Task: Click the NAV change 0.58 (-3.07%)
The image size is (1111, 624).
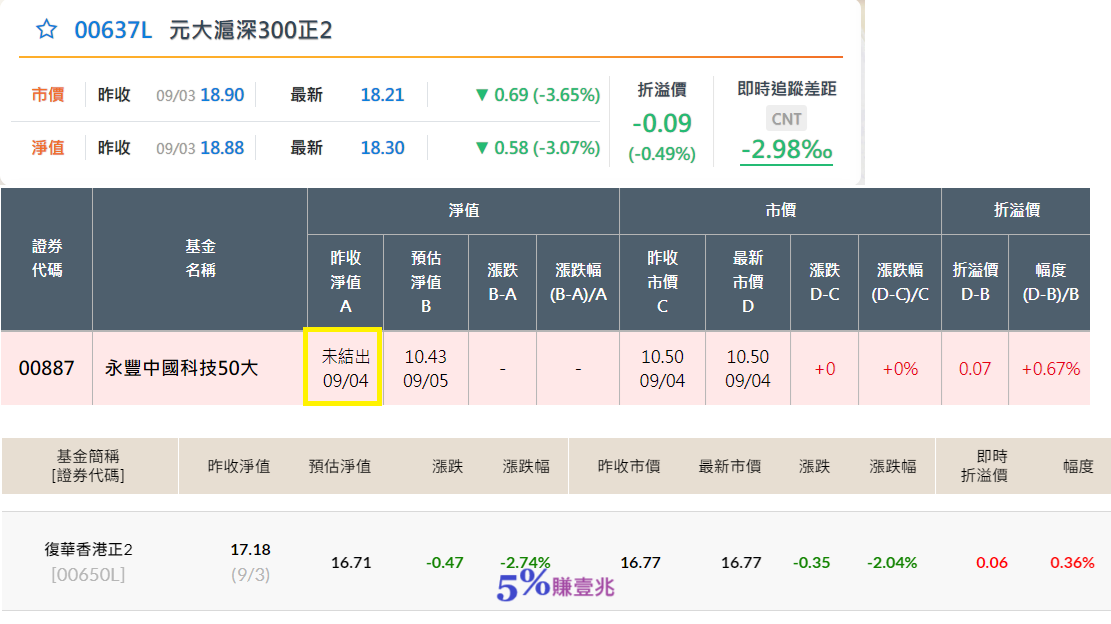Action: click(538, 148)
